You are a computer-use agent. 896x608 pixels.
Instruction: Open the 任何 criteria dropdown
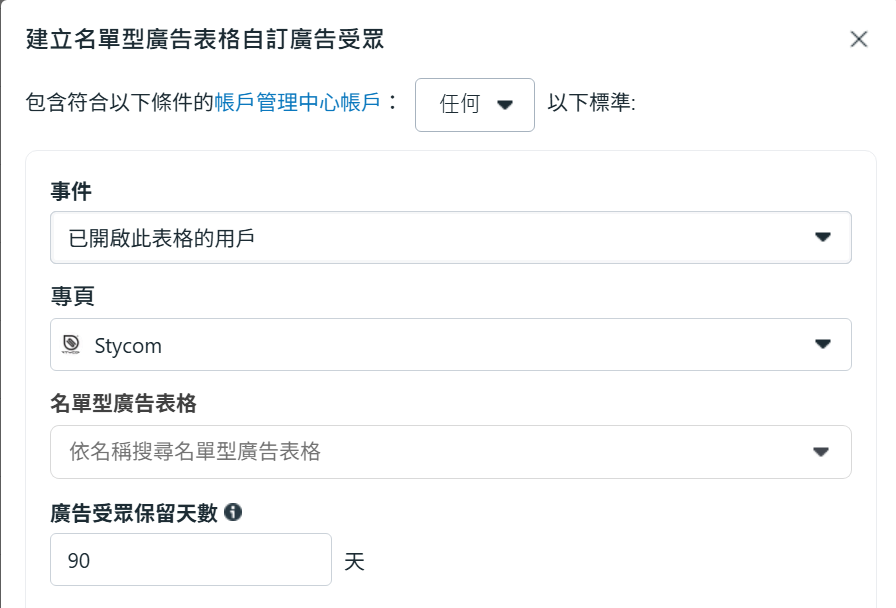474,104
